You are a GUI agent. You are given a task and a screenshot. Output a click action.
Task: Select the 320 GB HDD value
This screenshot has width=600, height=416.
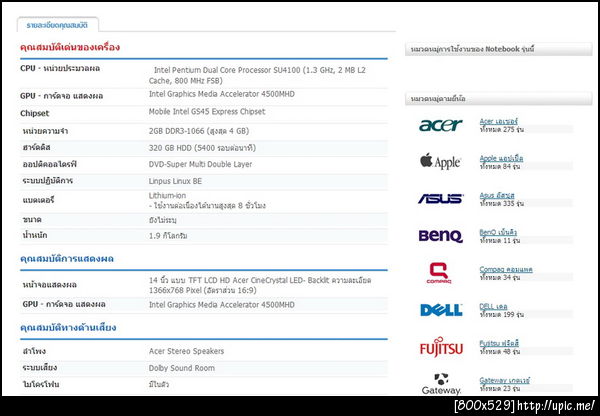click(x=202, y=148)
